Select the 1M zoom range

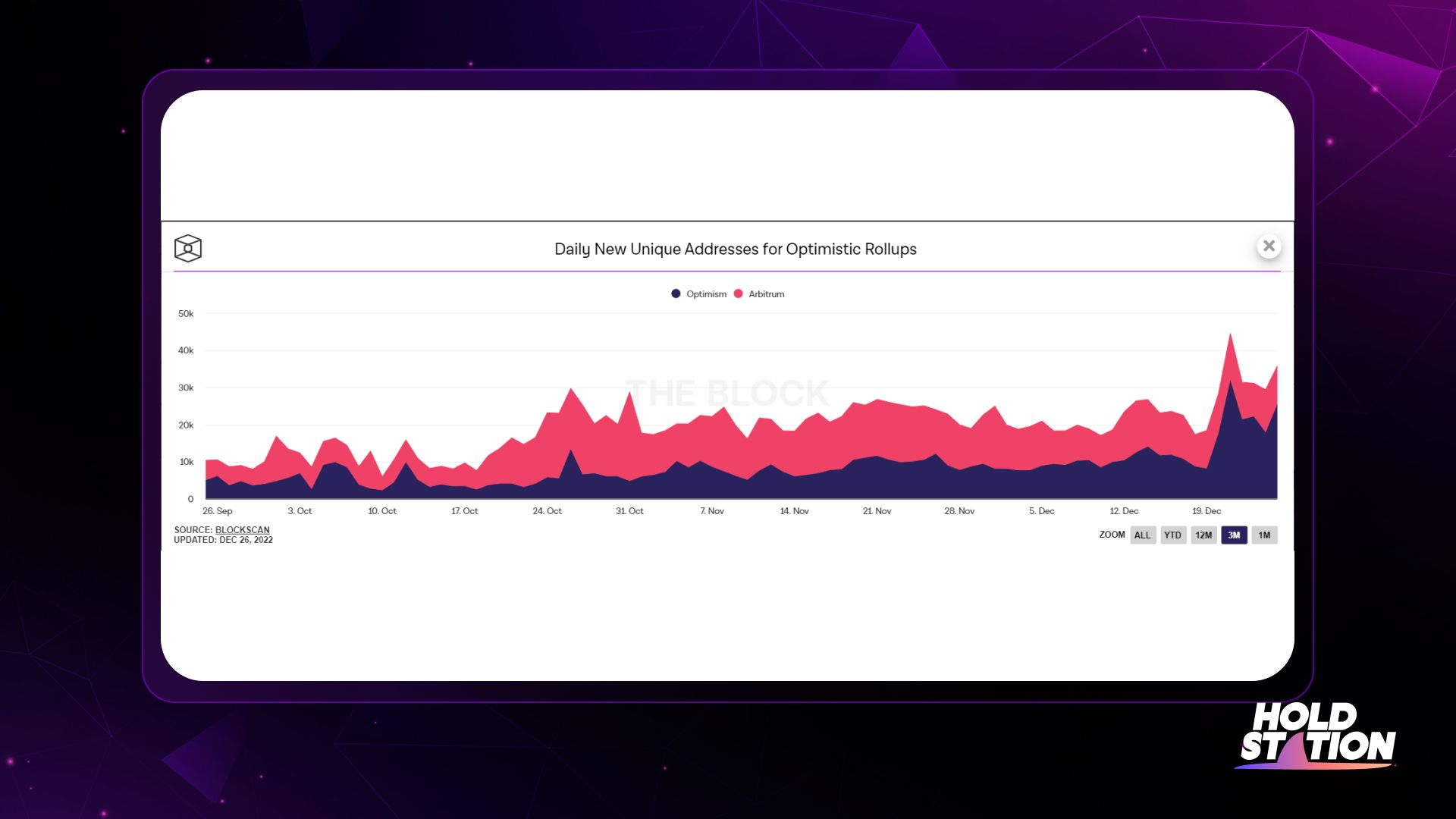pos(1264,535)
